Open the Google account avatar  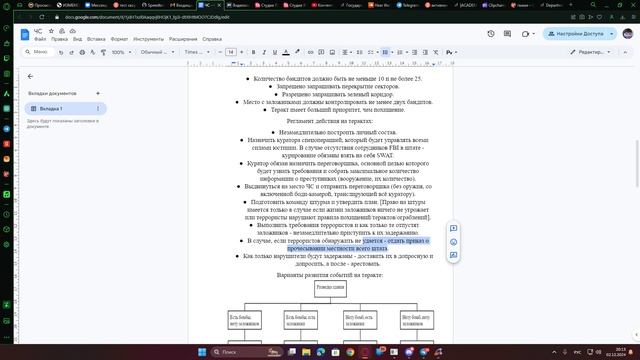(628, 34)
